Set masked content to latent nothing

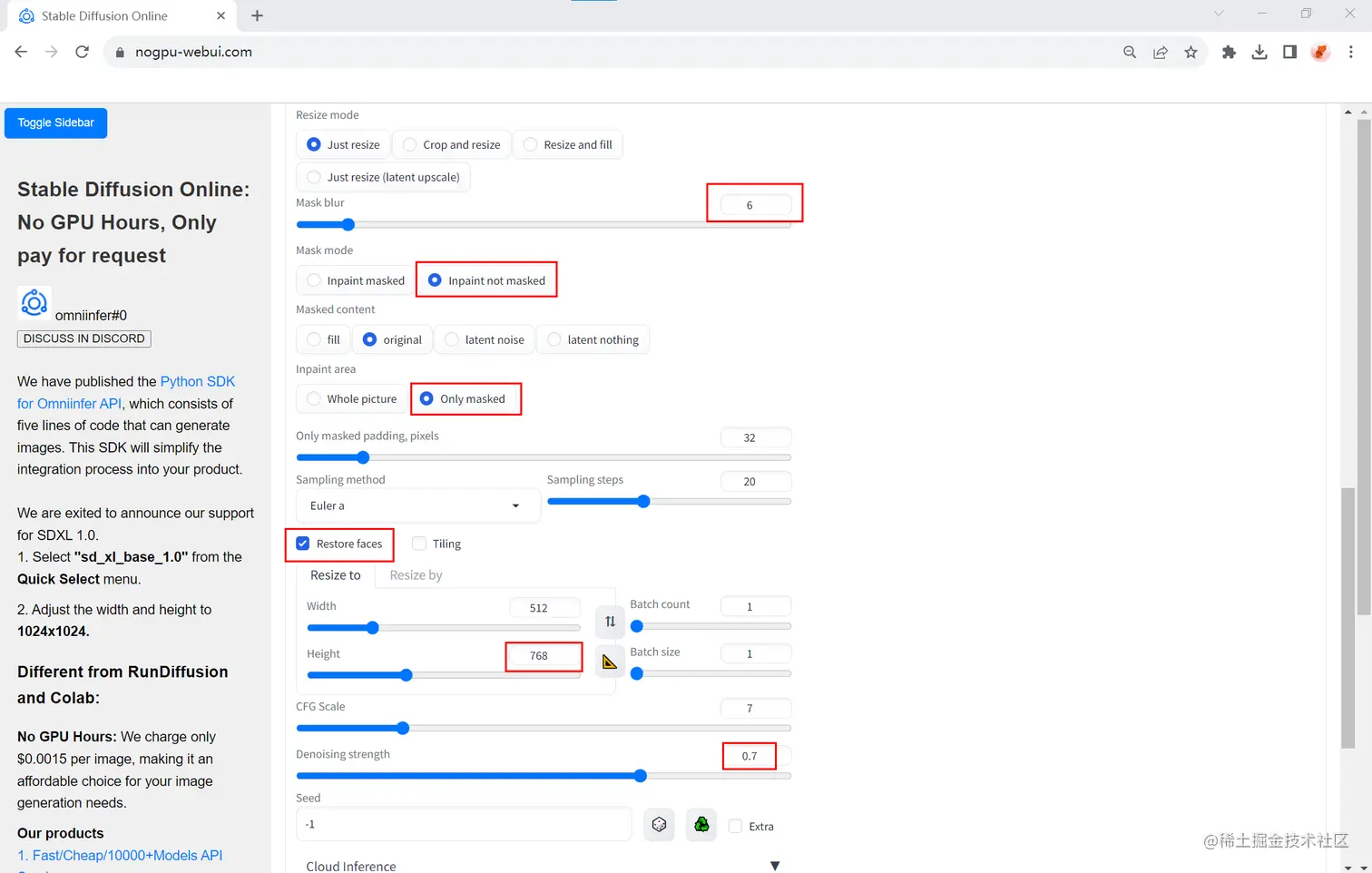[x=593, y=339]
